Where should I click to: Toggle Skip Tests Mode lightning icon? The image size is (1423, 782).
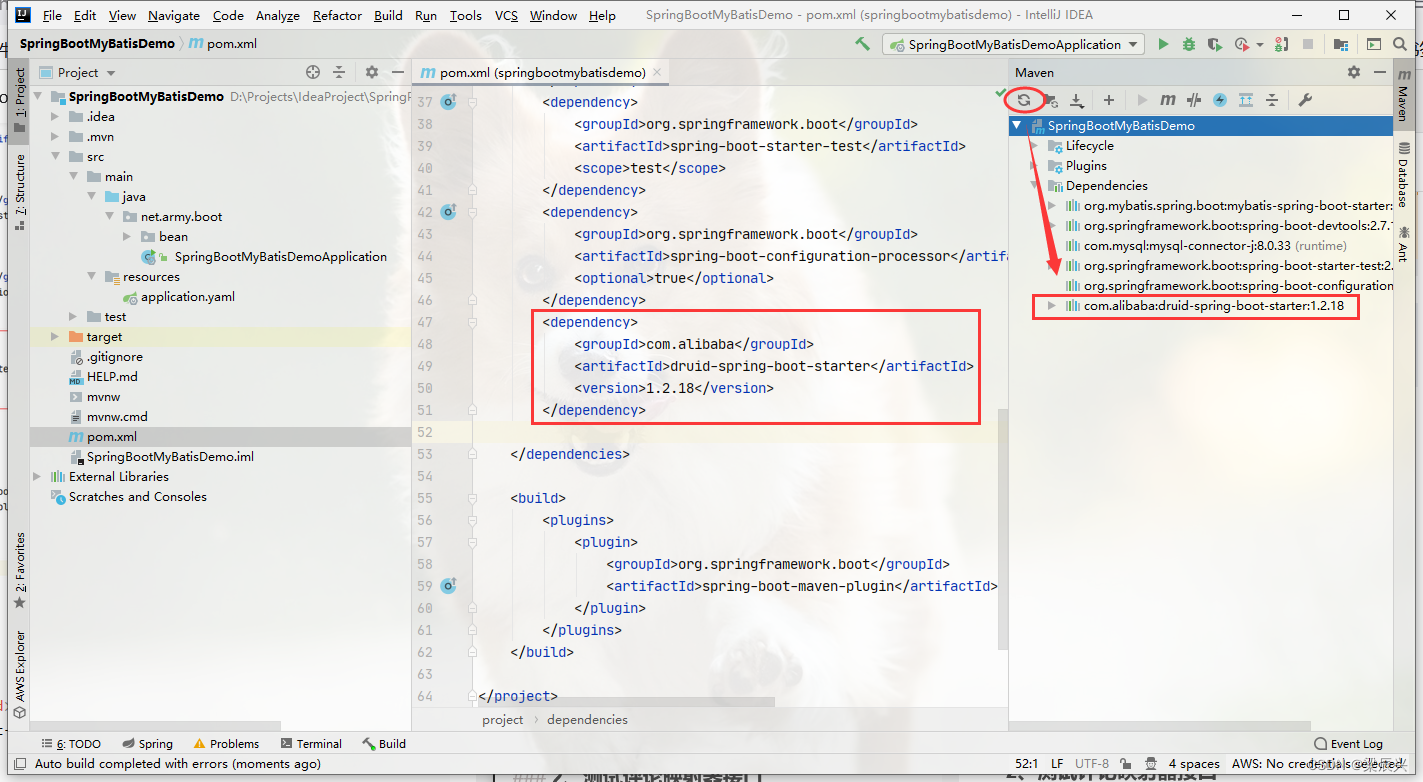pyautogui.click(x=1220, y=100)
